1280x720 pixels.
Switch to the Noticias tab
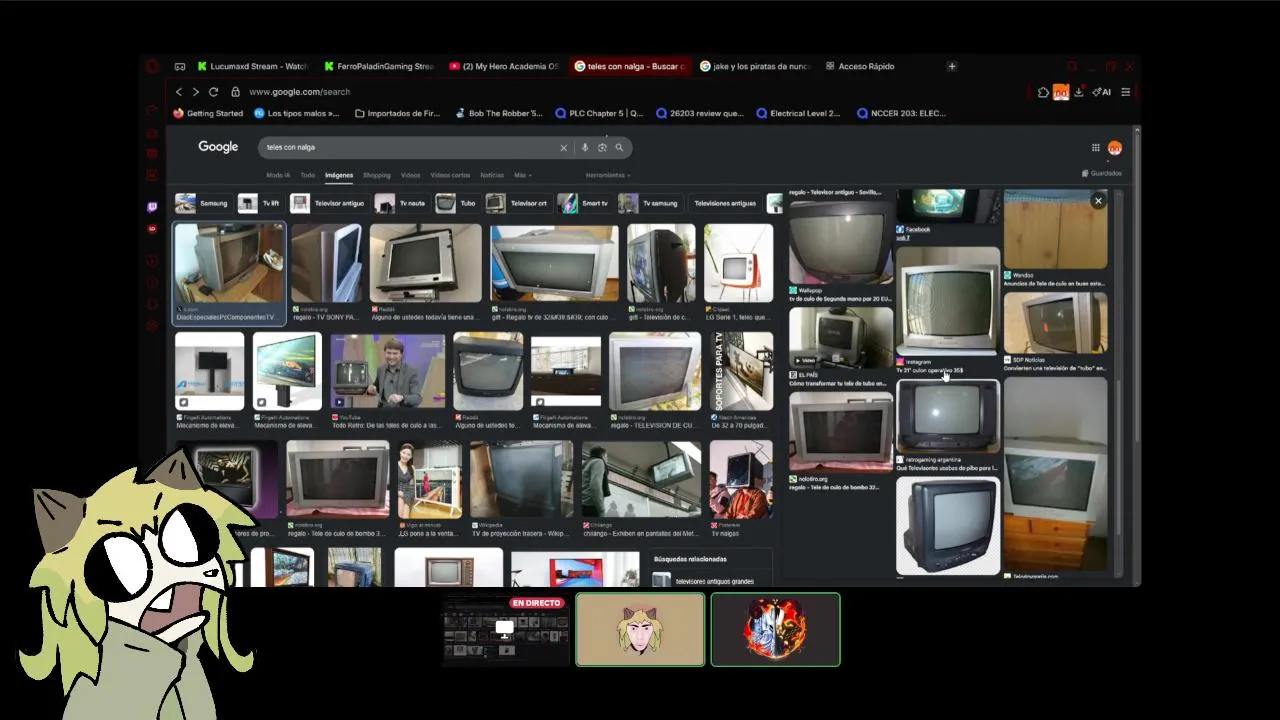click(492, 175)
